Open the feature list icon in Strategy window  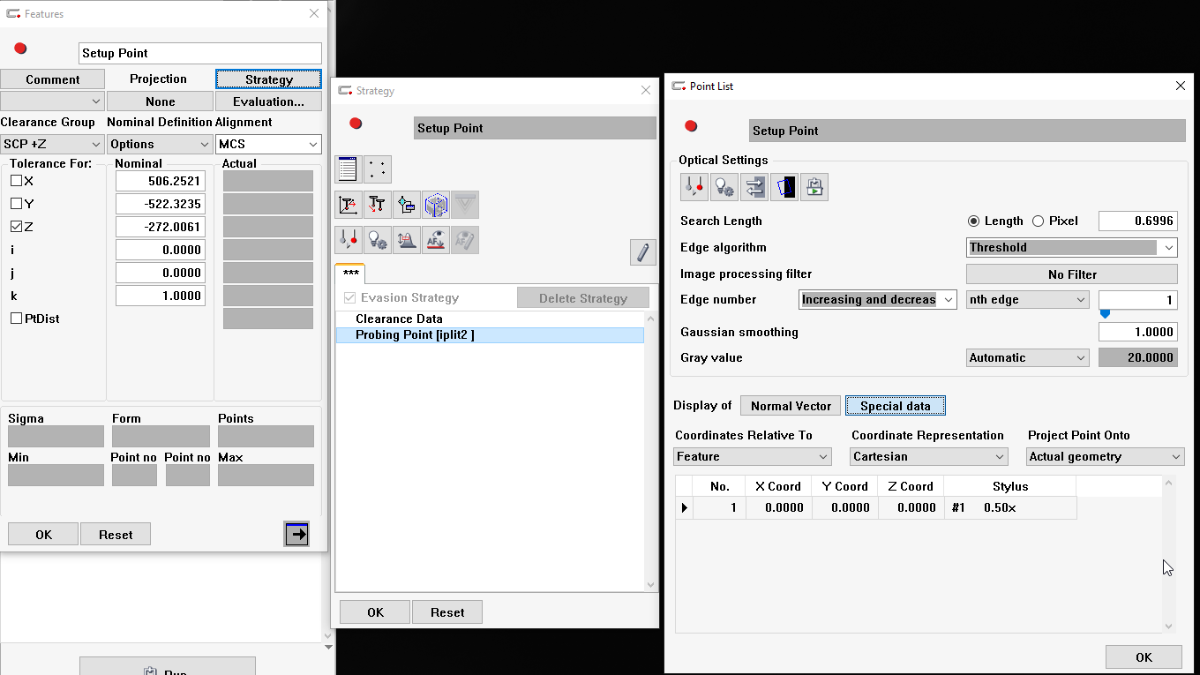tap(348, 169)
